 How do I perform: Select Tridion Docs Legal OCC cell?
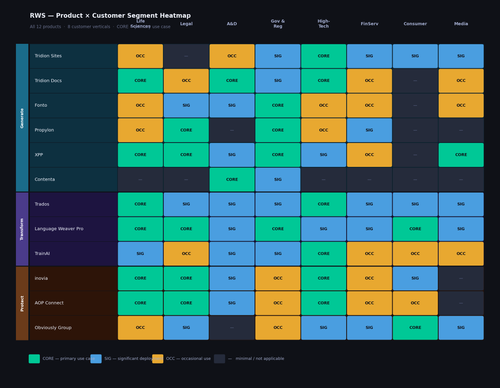point(186,81)
